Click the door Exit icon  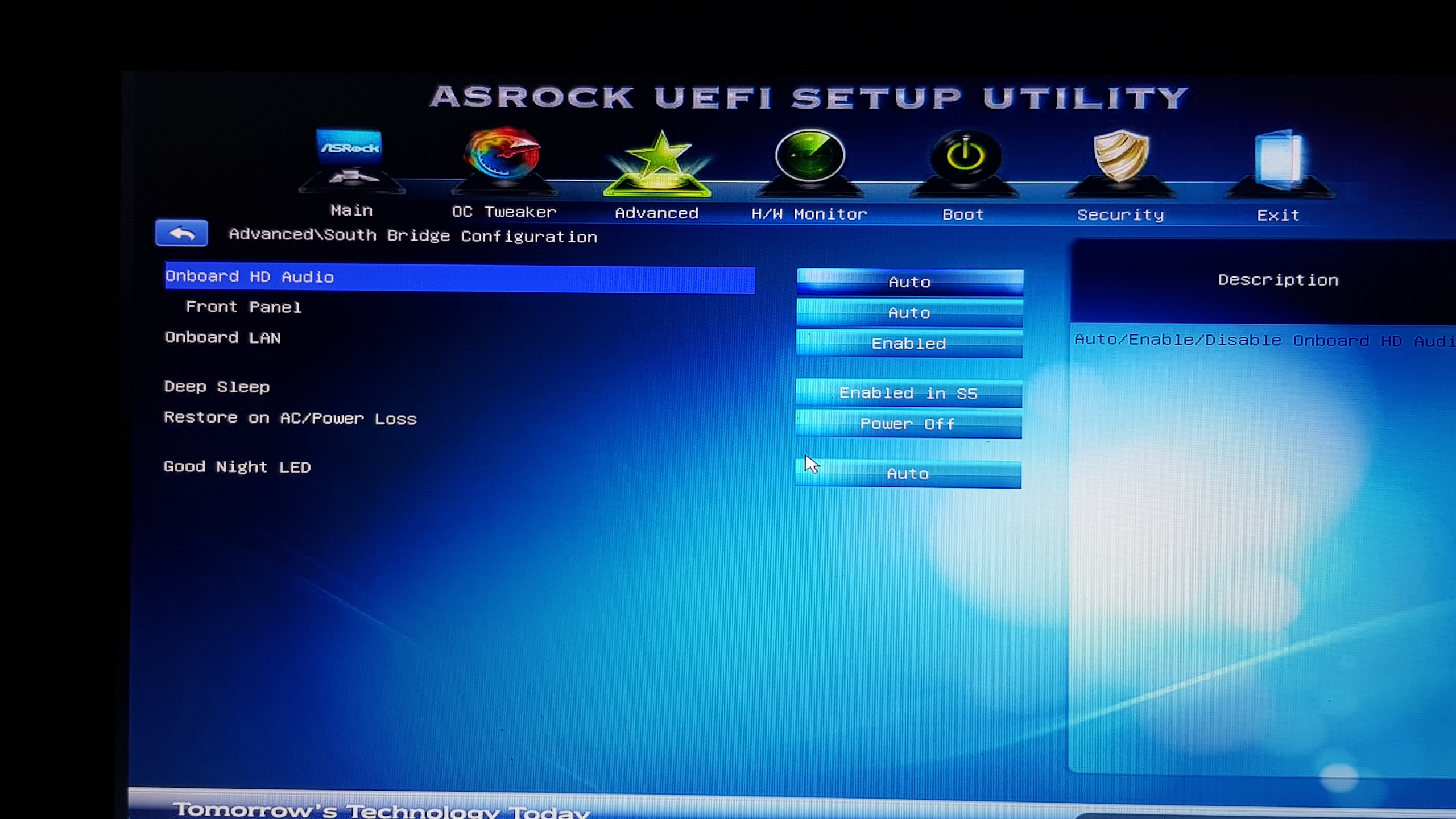(1279, 163)
